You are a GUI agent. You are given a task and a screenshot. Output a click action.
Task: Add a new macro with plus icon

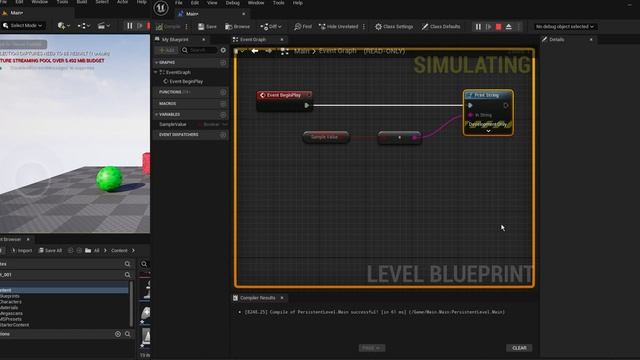223,104
